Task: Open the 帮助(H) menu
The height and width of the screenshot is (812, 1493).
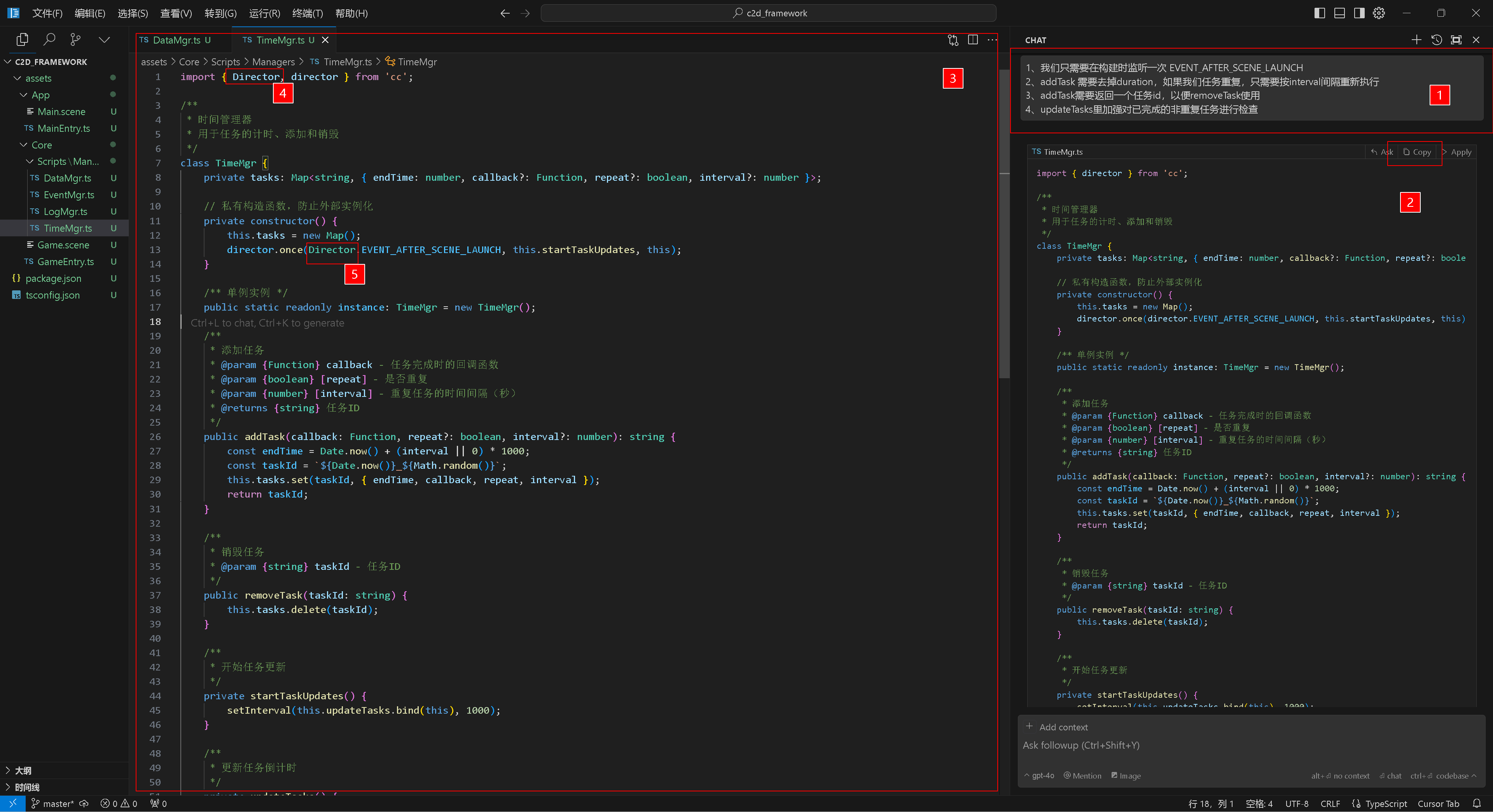Action: click(351, 13)
